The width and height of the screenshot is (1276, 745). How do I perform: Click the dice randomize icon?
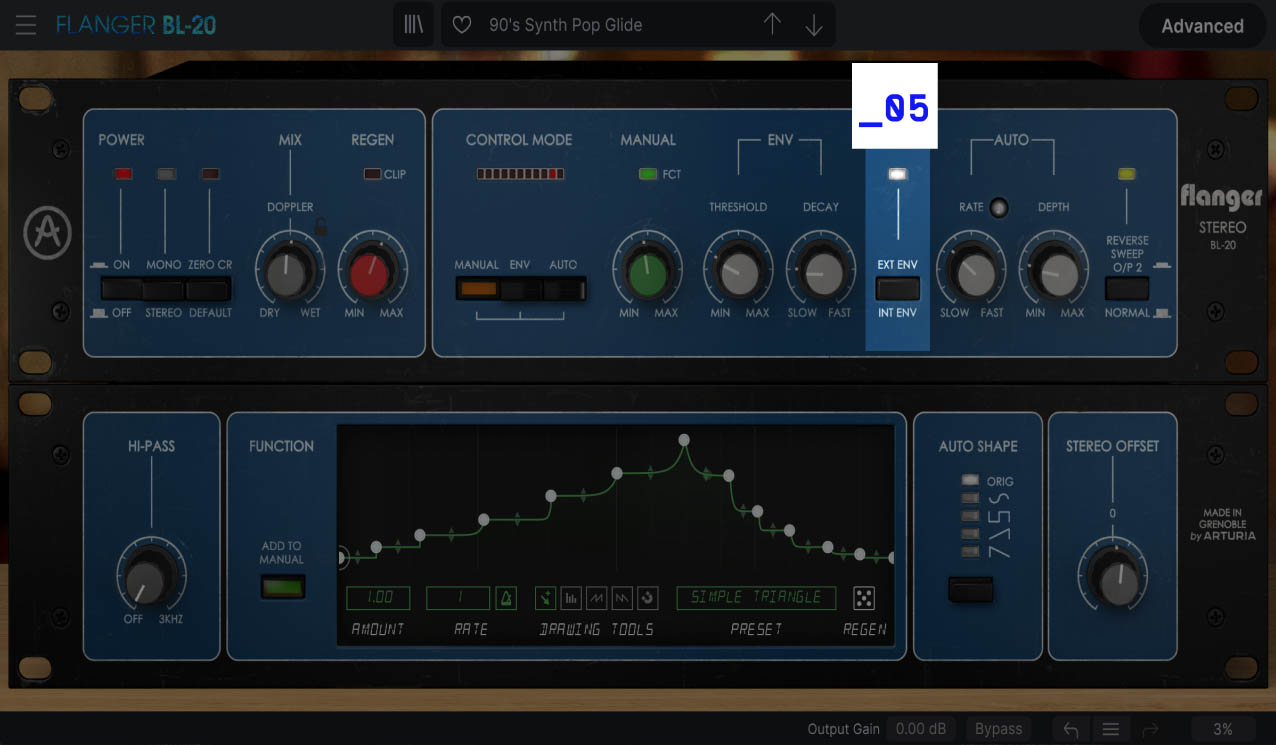tap(864, 598)
